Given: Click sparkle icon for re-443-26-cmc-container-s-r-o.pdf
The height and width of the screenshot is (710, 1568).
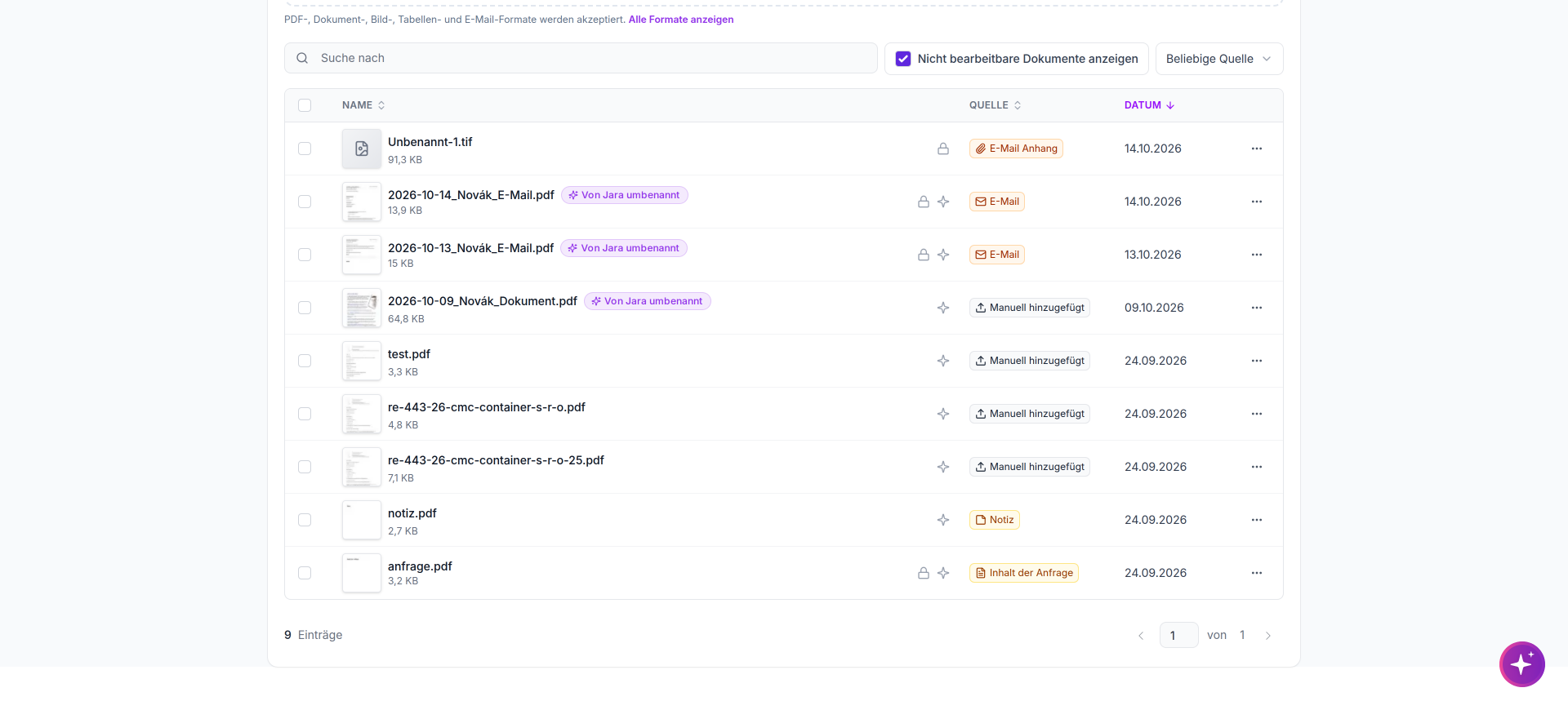Looking at the screenshot, I should click(943, 414).
